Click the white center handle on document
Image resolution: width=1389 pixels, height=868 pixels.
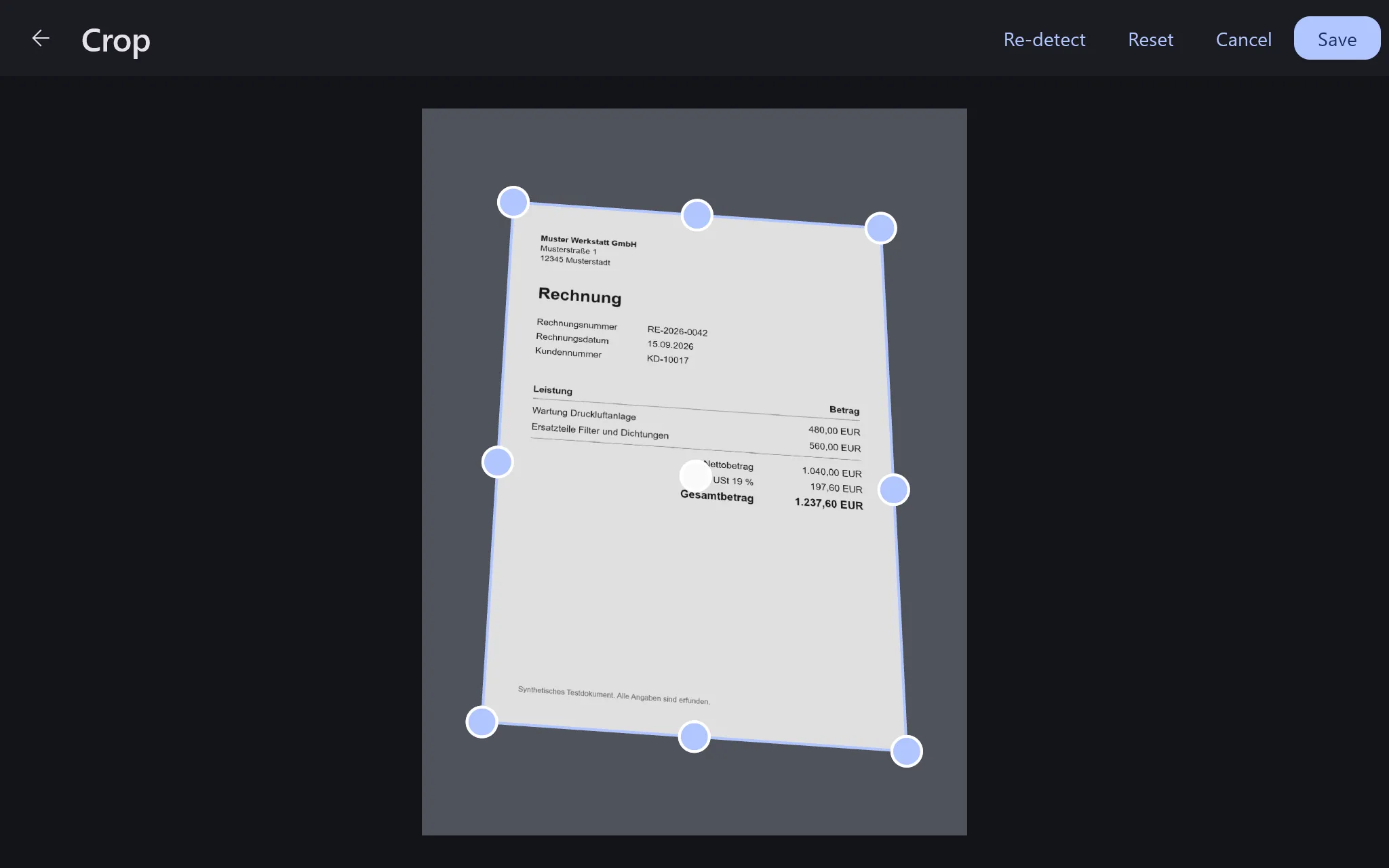click(x=696, y=476)
